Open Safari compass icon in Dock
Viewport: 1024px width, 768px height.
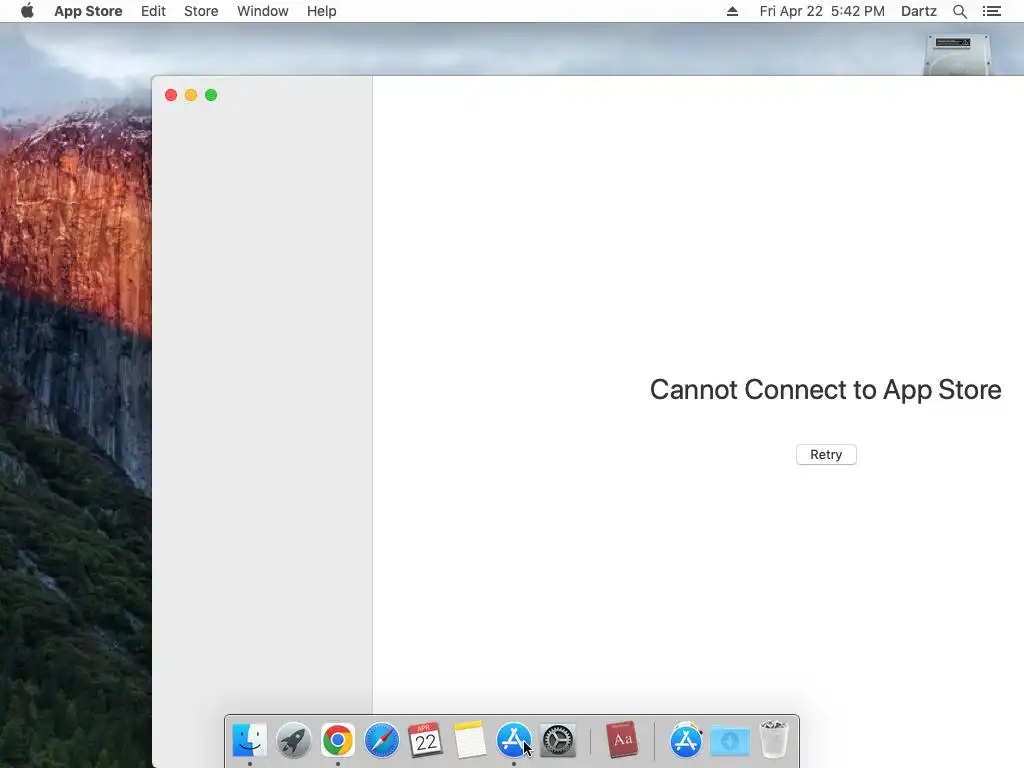[x=381, y=741]
